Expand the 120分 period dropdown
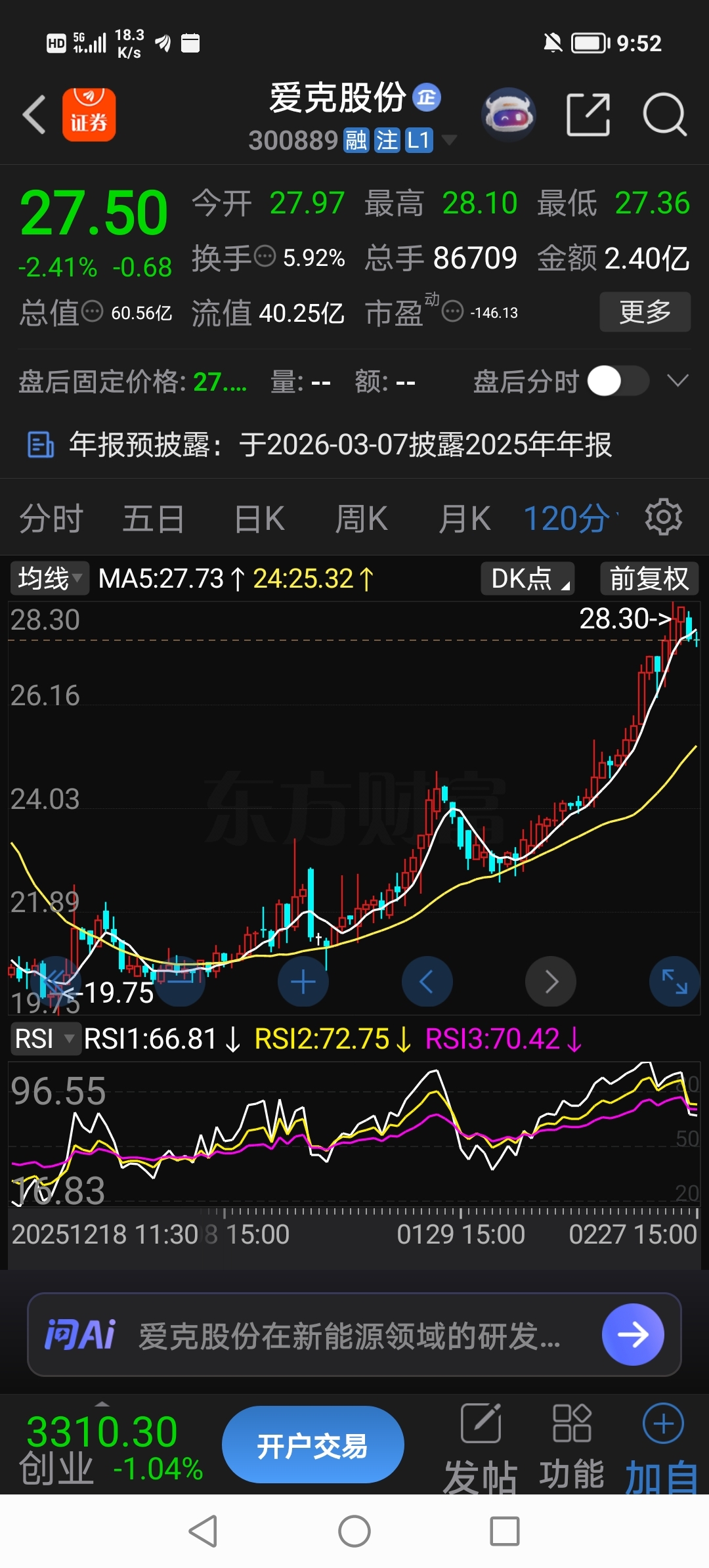Screen dimensions: 709x1568 pos(572,518)
